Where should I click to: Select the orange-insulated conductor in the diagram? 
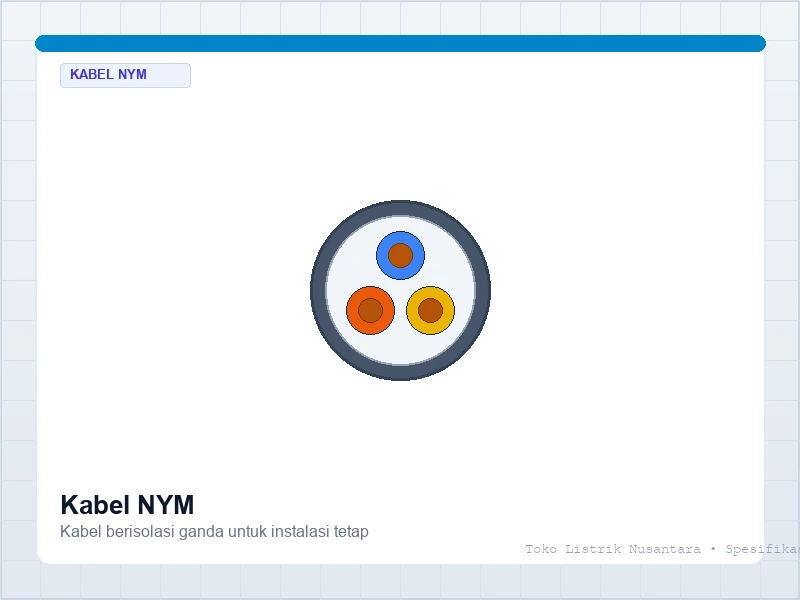370,310
